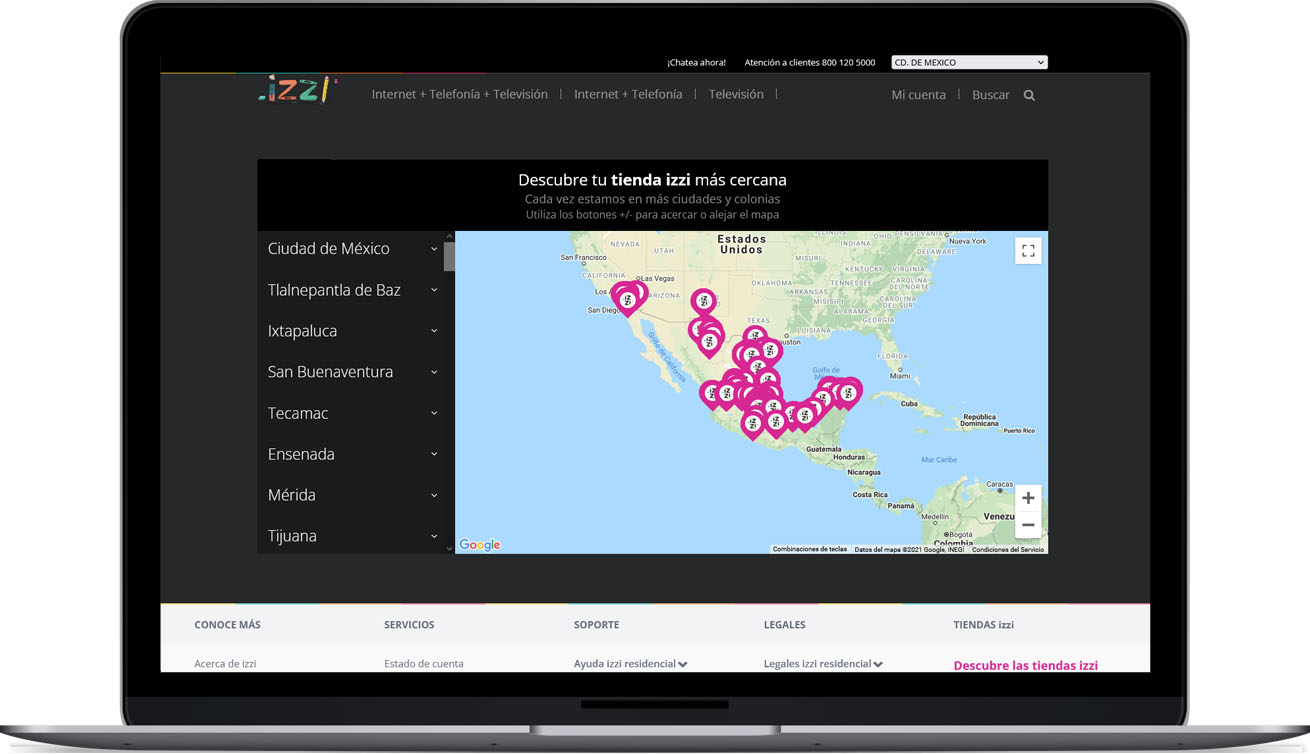Zoom in on the map

tap(1028, 498)
